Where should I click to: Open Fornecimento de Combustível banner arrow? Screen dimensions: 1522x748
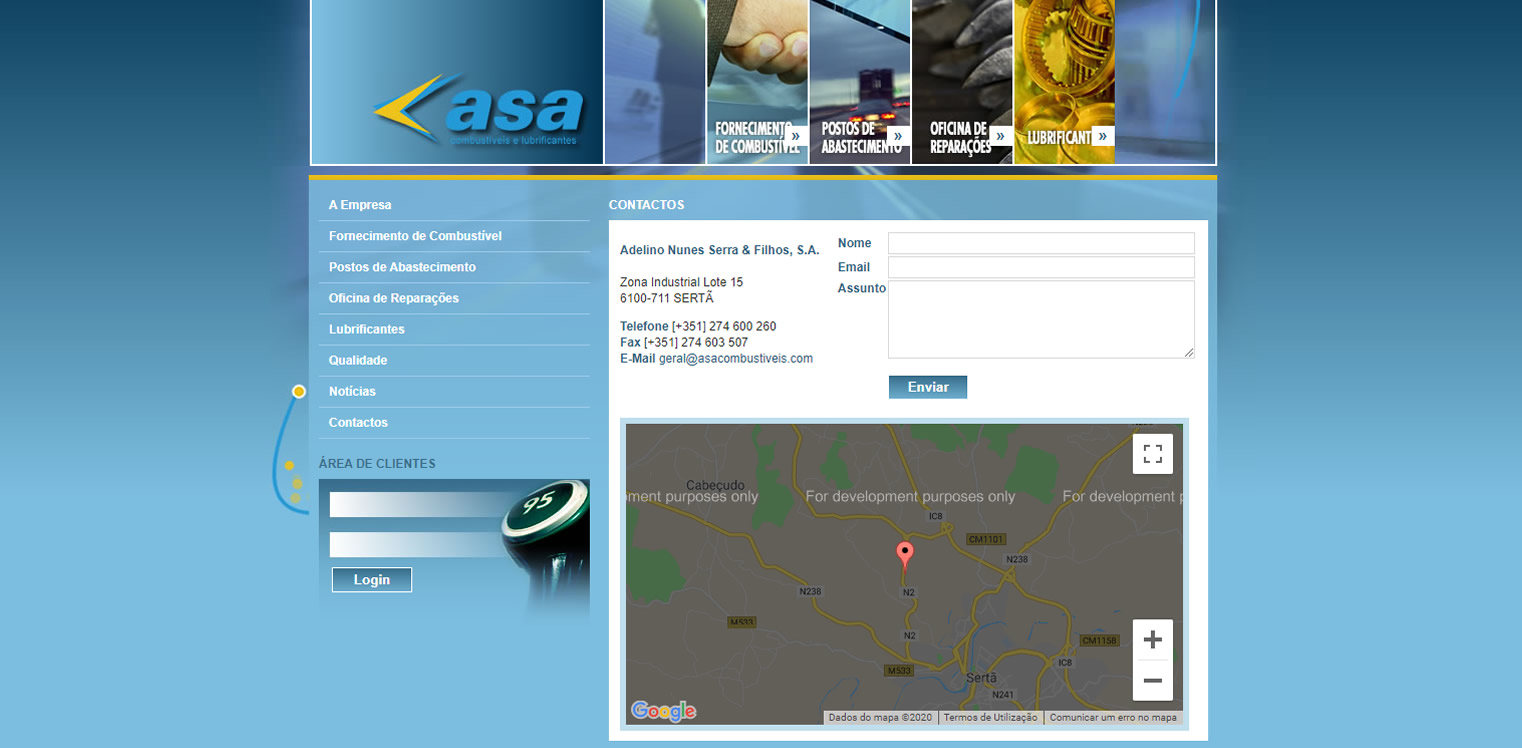point(796,136)
